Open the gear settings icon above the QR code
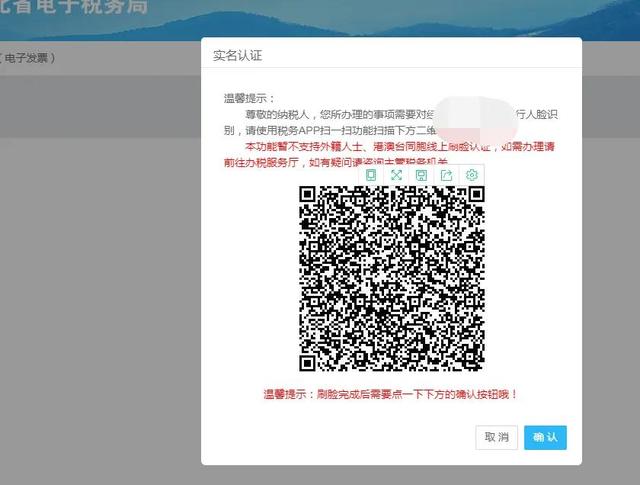Screen dimensions: 640x485 472,175
